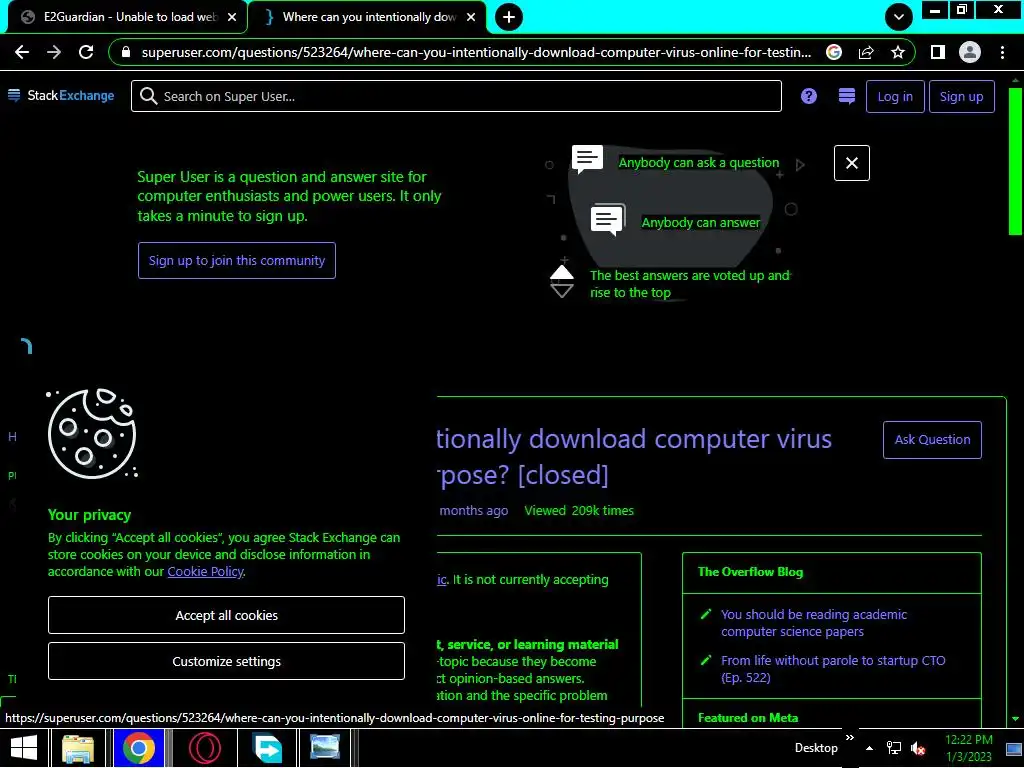Click the 'Featured on Meta' heading
1024x768 pixels.
(x=748, y=718)
